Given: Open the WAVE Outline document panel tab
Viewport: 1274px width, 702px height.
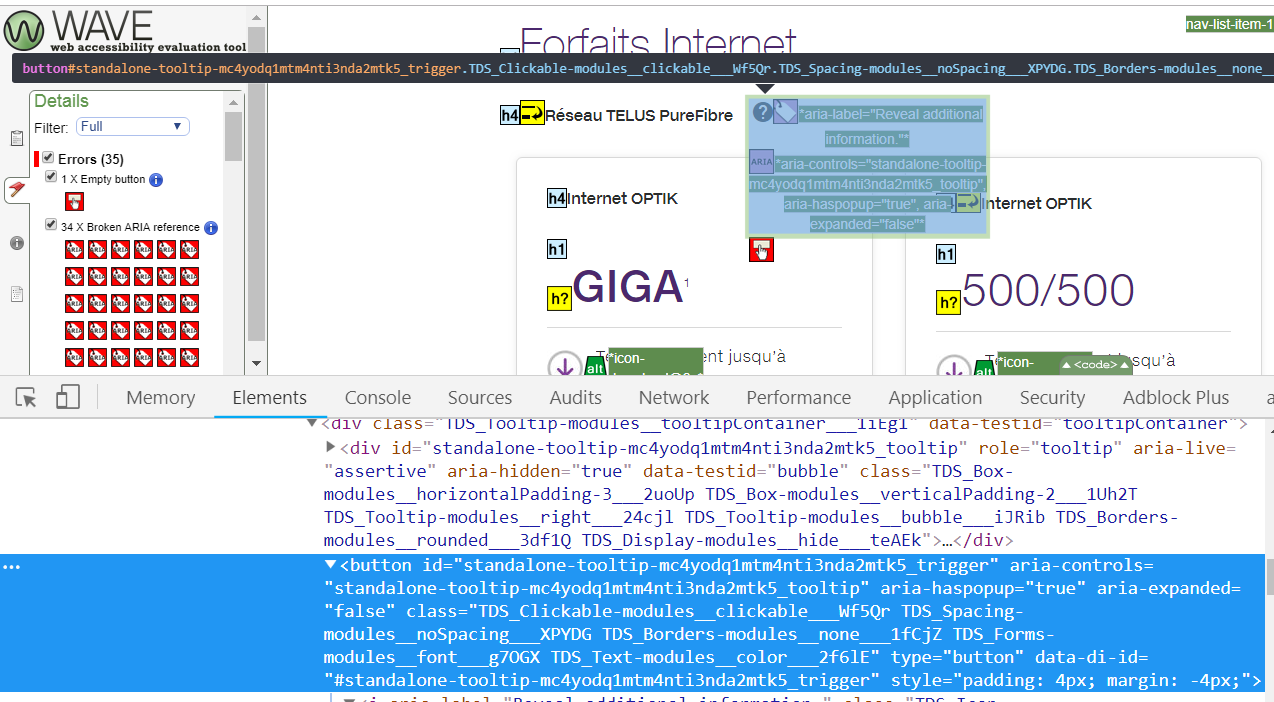Looking at the screenshot, I should [16, 294].
